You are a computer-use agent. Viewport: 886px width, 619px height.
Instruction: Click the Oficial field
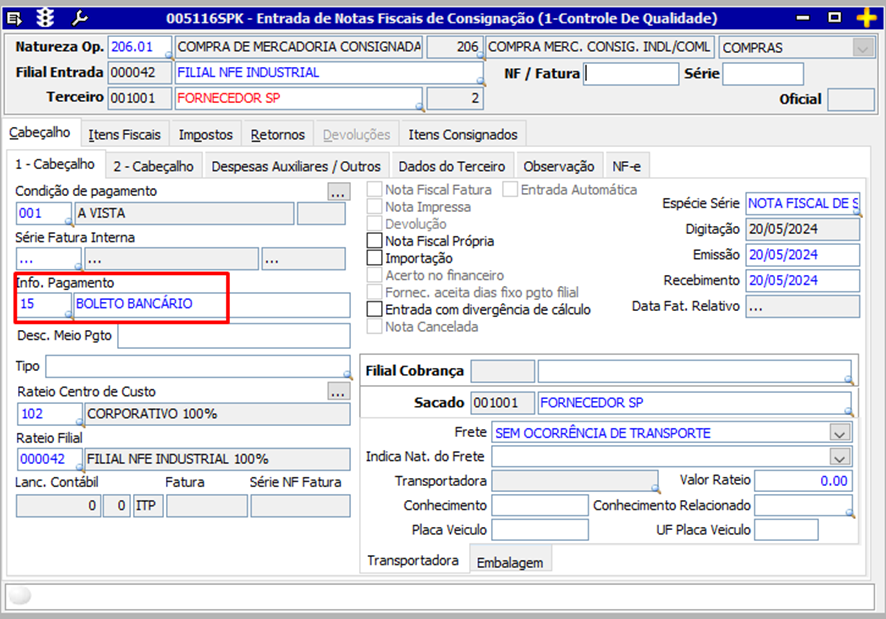click(x=851, y=99)
